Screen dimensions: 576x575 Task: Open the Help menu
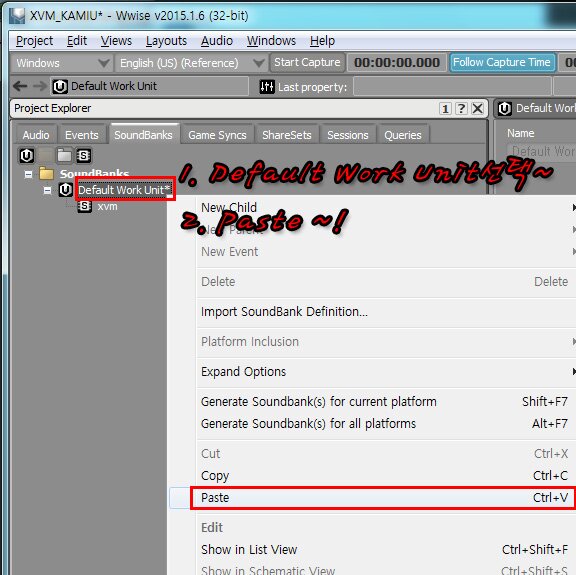(322, 41)
